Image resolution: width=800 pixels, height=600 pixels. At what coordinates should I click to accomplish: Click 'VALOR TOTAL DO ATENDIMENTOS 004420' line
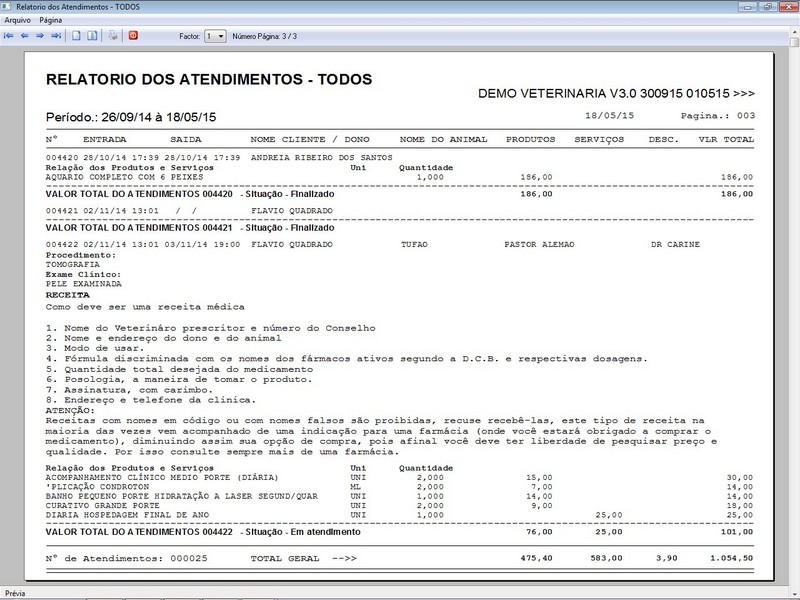[x=399, y=194]
